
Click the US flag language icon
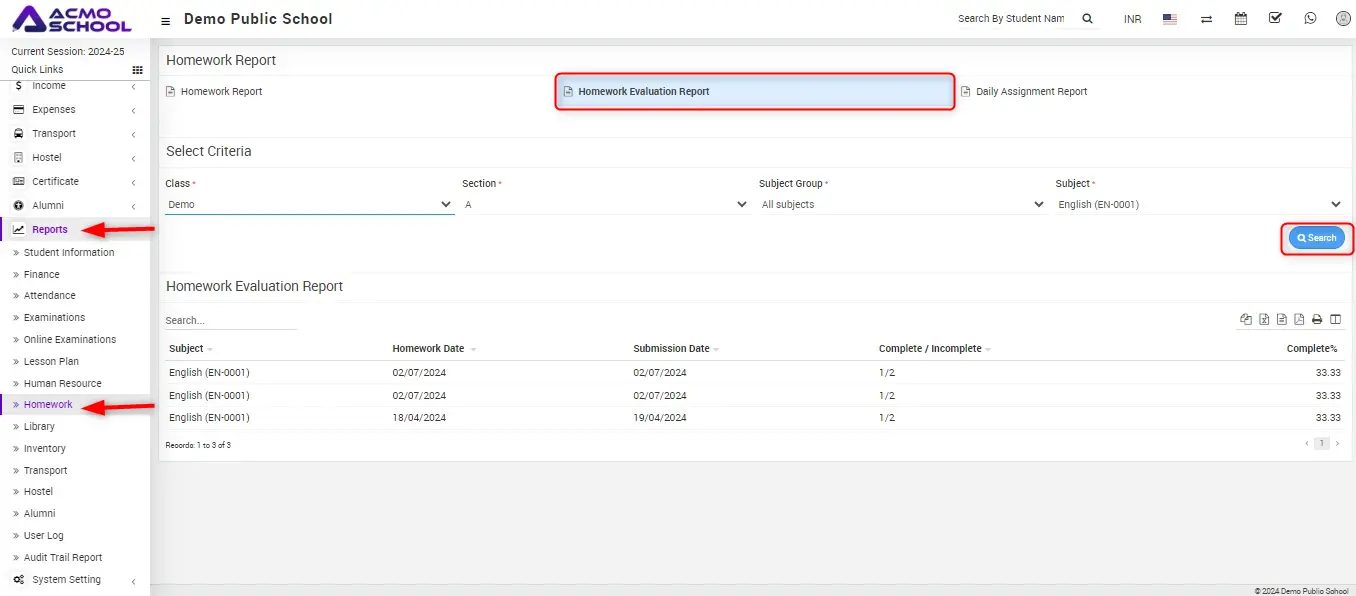[1170, 19]
